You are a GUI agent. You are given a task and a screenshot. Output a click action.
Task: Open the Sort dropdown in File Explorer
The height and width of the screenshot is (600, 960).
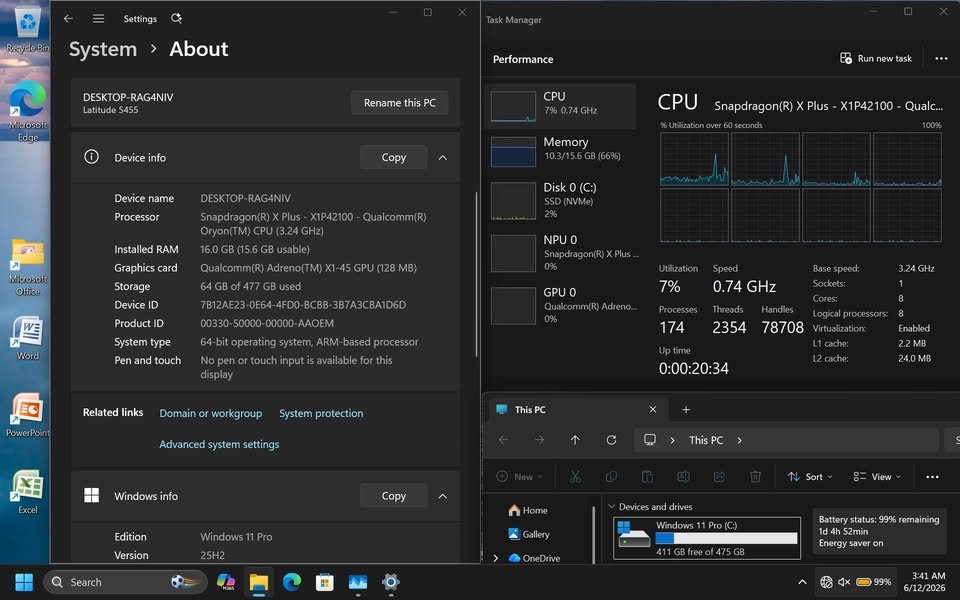click(810, 476)
